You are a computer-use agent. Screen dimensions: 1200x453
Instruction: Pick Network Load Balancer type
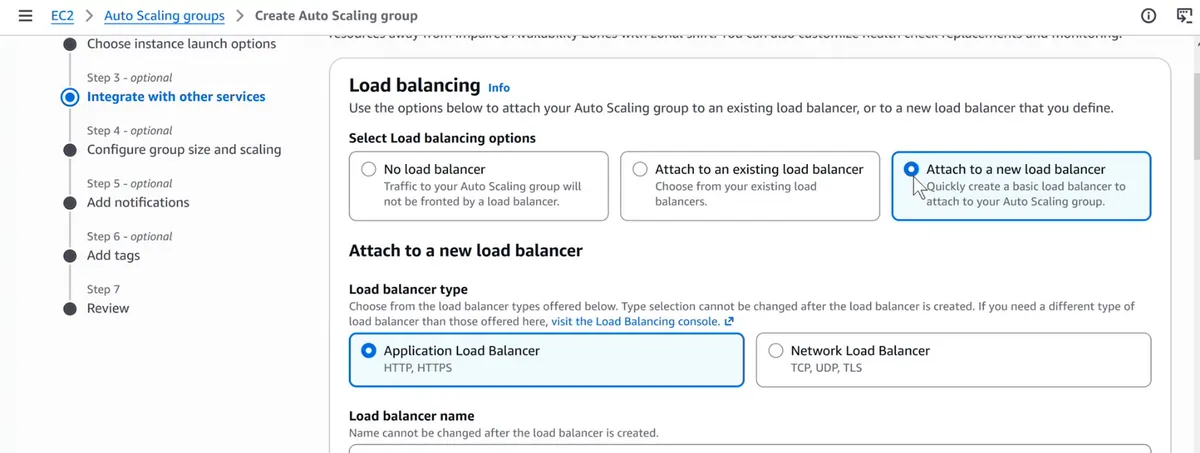tap(953, 359)
